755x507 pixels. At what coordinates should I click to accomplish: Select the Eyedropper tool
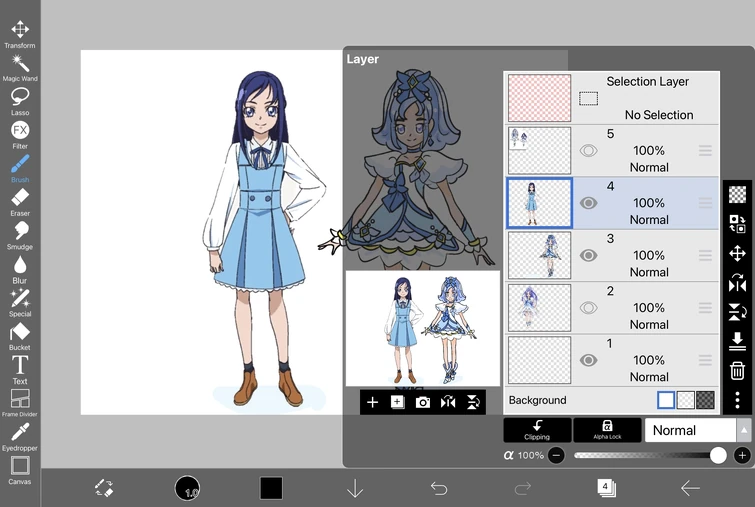[20, 437]
